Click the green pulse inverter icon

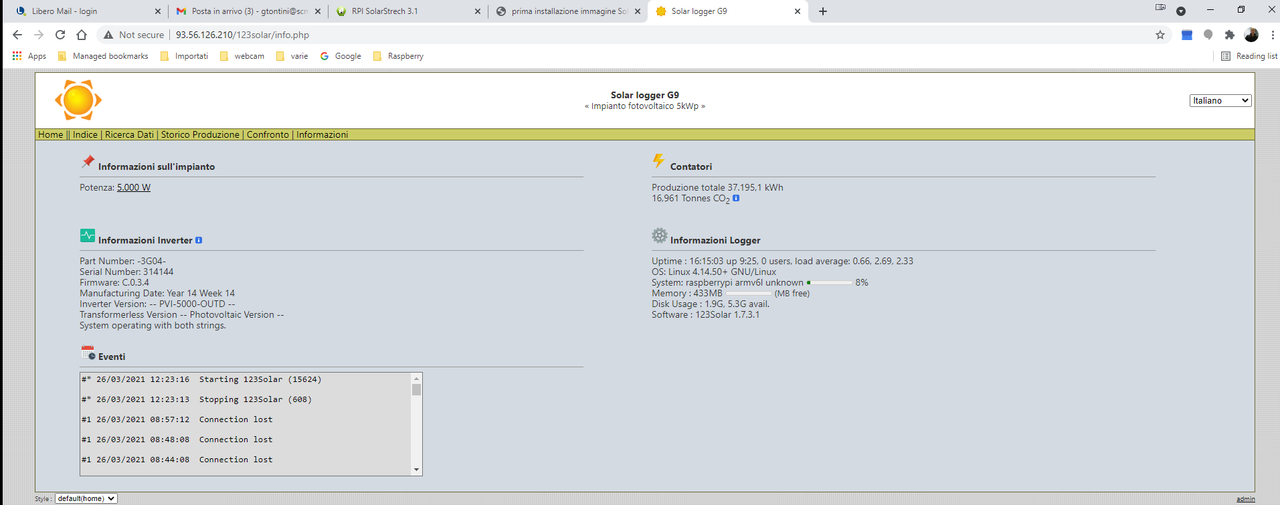(x=88, y=236)
